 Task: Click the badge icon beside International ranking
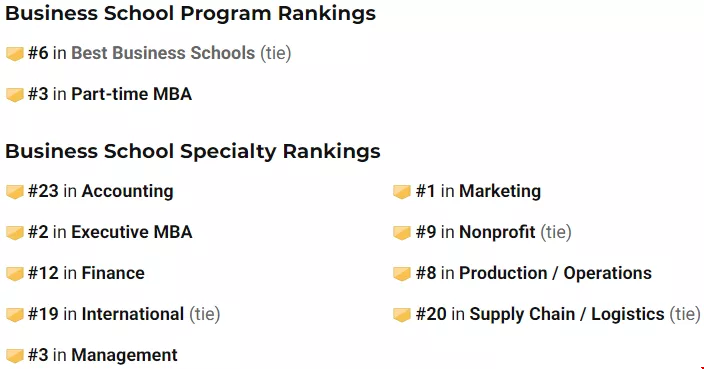pyautogui.click(x=14, y=315)
